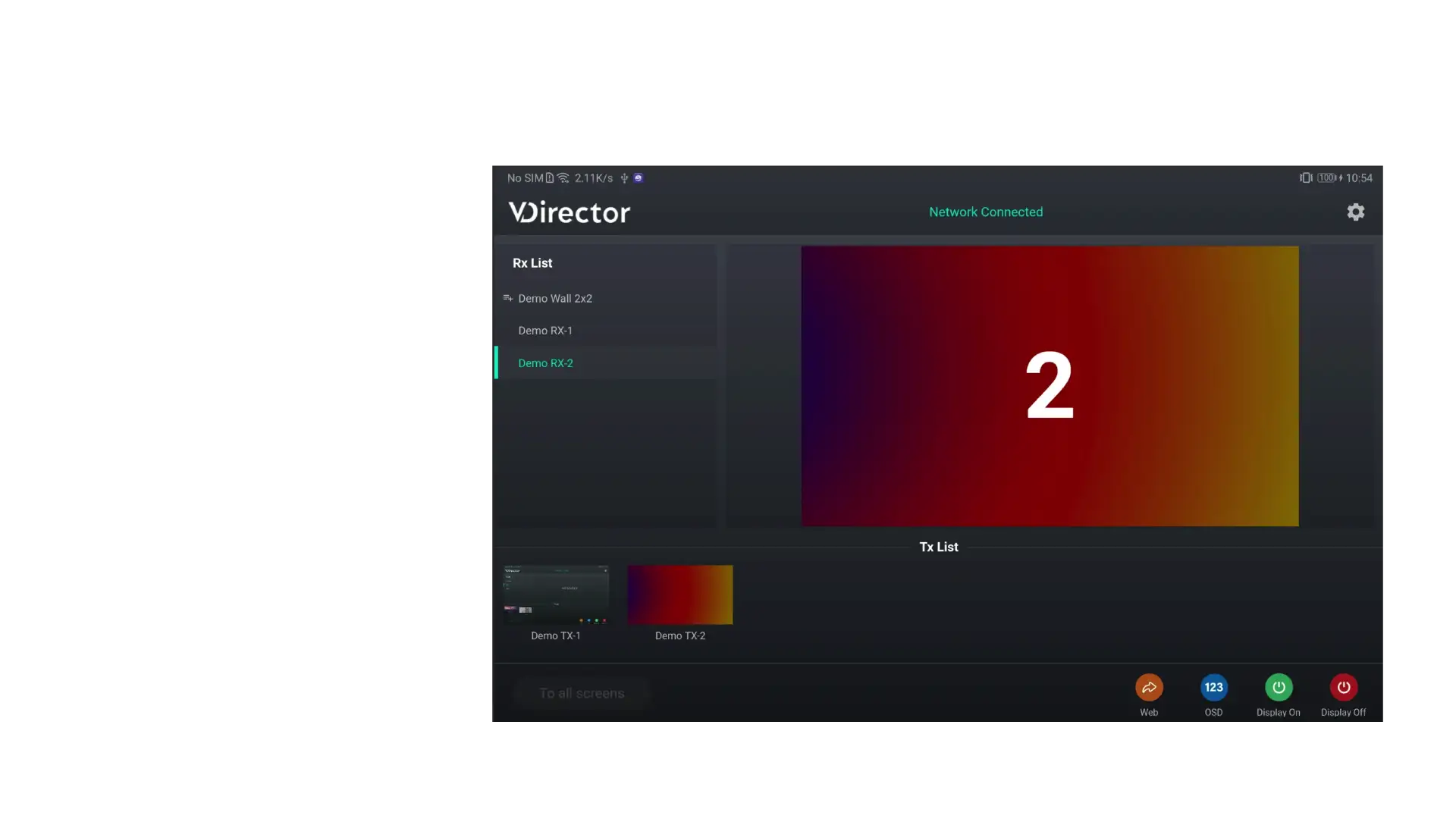Choose the Demo TX-2 gradient thumbnail

click(679, 595)
